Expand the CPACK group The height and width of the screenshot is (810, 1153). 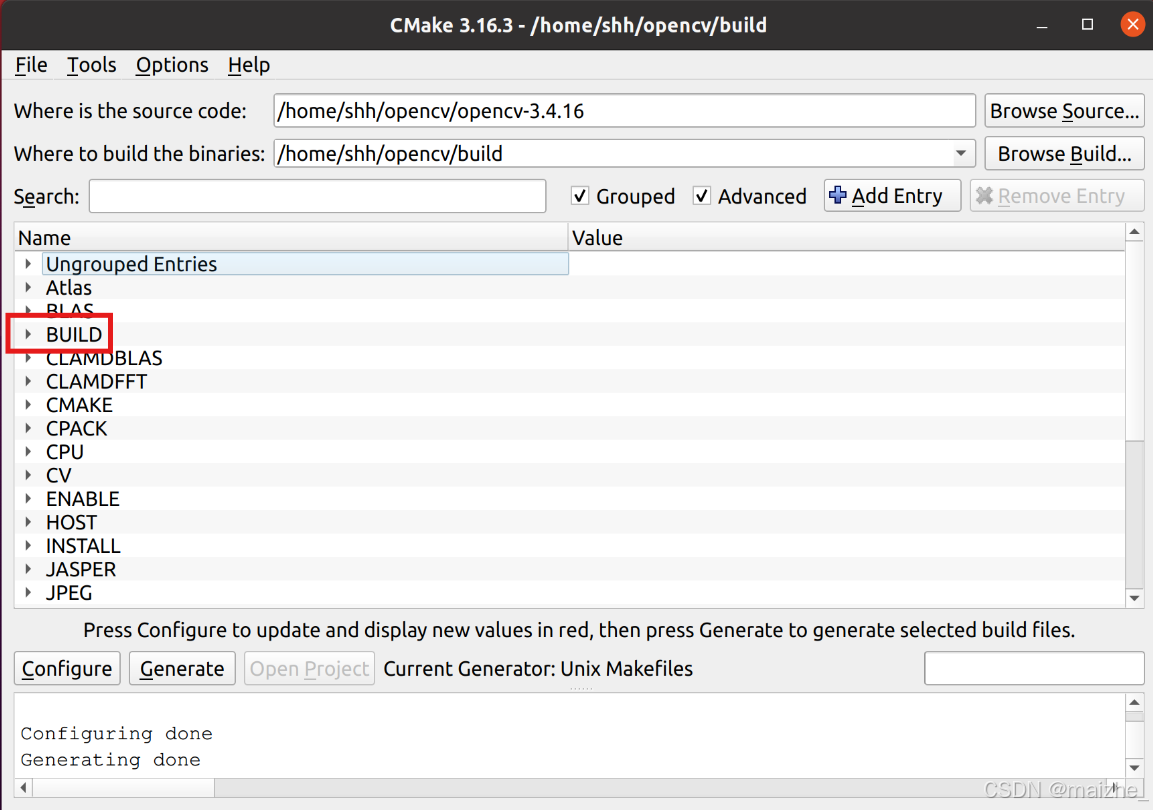[x=28, y=429]
